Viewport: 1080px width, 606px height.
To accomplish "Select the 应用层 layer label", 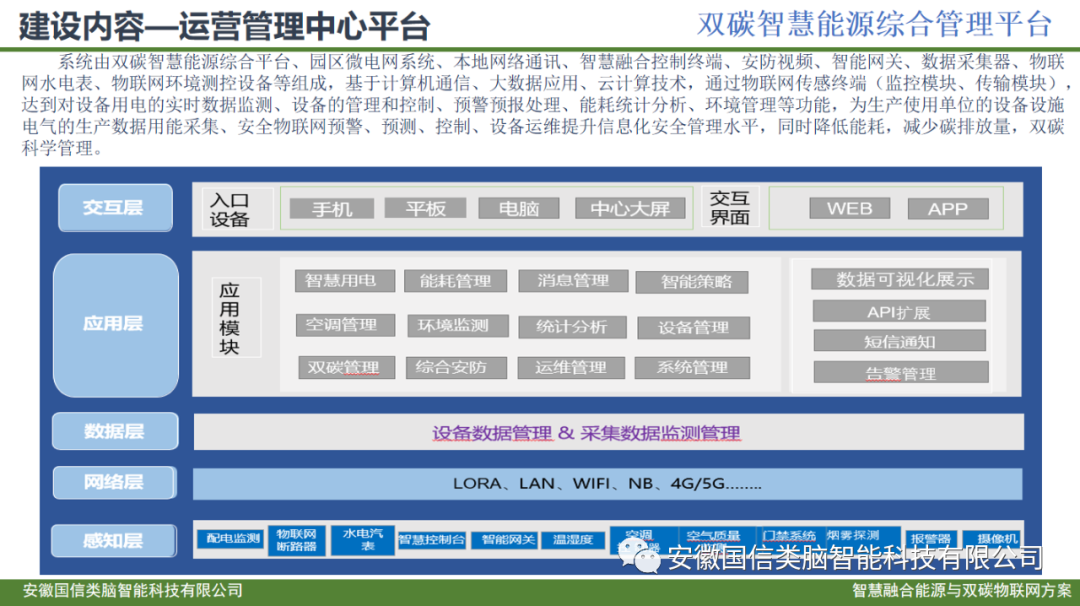I will coord(114,324).
